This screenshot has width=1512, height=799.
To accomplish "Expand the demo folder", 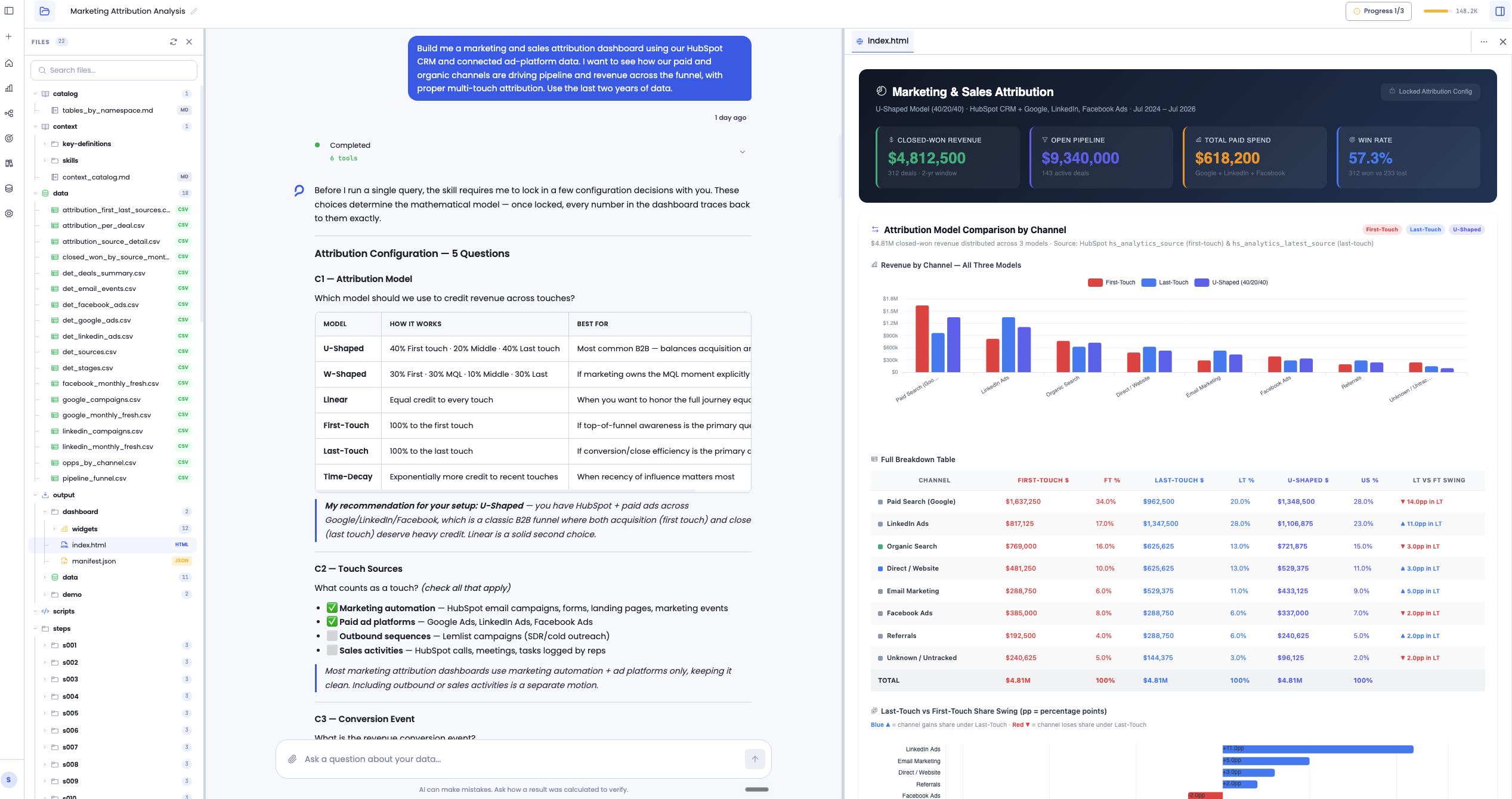I will (x=45, y=594).
